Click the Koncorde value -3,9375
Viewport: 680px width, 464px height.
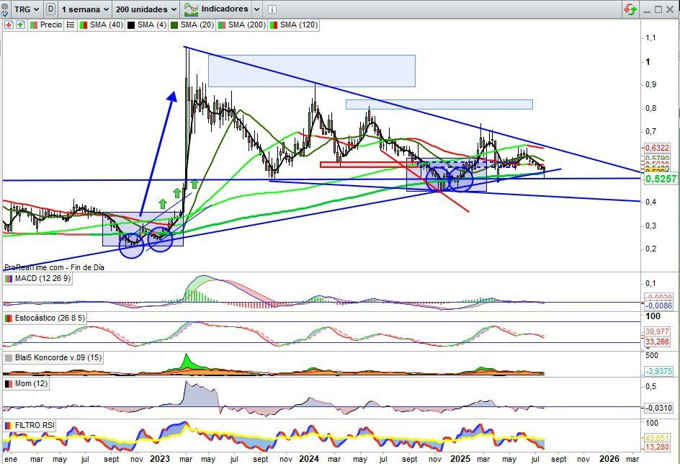point(659,372)
